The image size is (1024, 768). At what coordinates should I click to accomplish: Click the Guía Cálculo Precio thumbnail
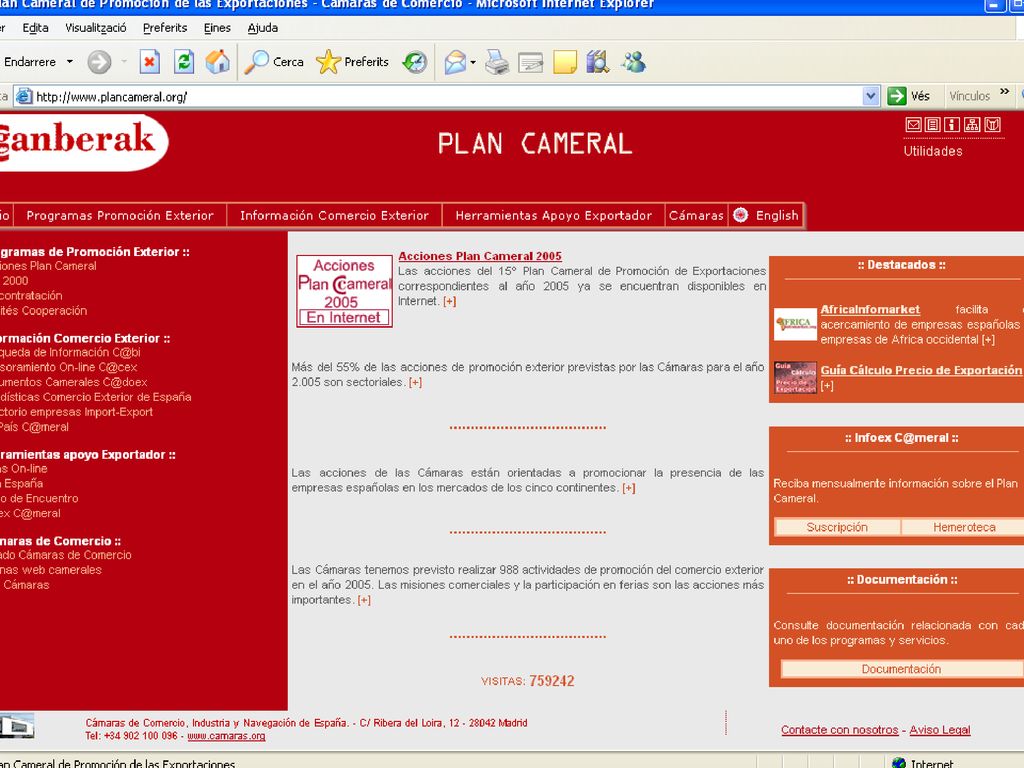pos(795,377)
